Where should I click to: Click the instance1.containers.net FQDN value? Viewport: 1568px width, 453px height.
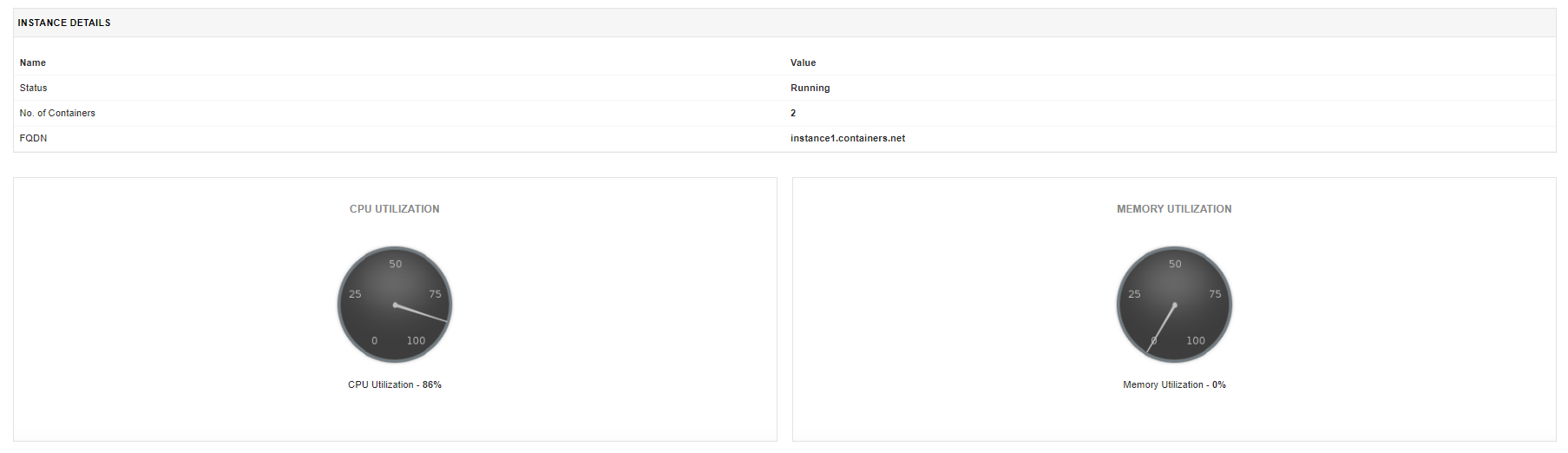pos(847,138)
